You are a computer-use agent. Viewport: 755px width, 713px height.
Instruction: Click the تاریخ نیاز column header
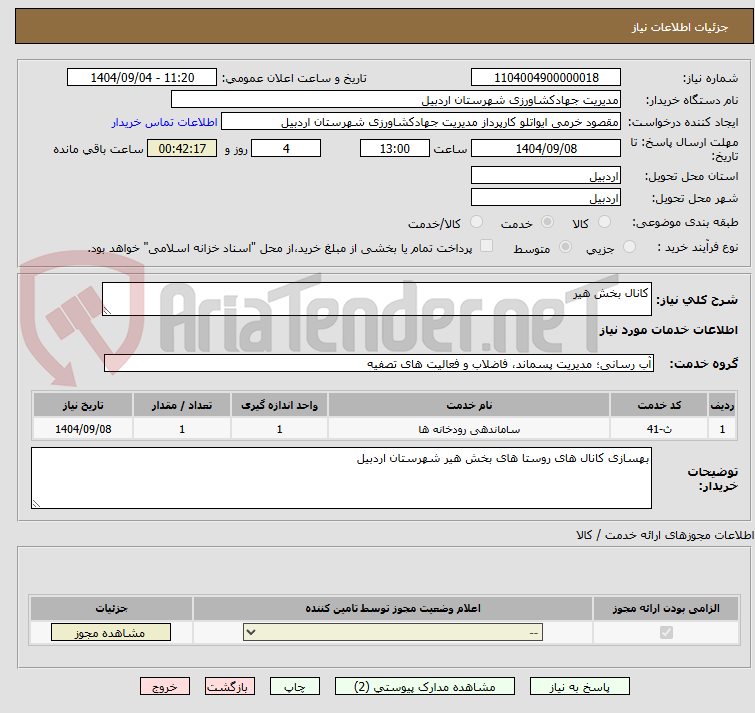[83, 405]
